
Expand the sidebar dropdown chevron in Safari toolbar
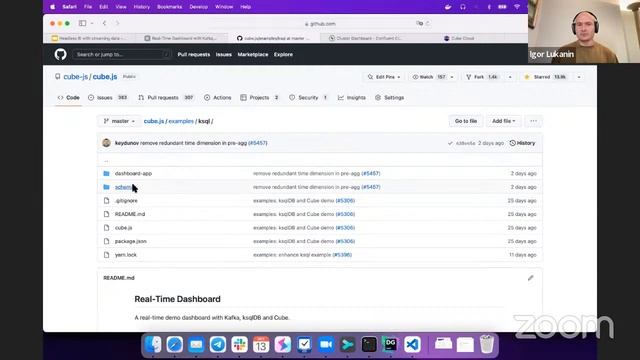92,23
